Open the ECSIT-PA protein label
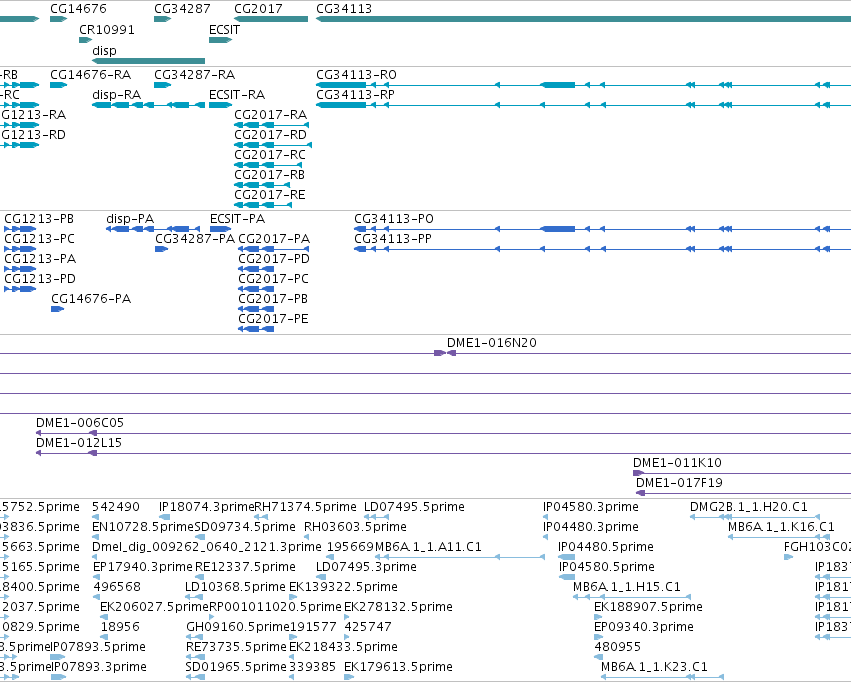Viewport: 851px width, 682px height. click(238, 219)
